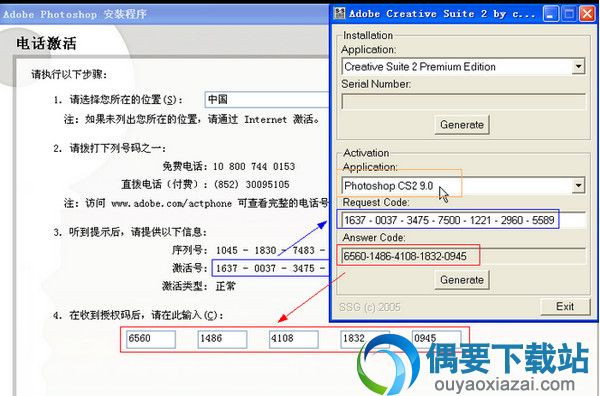Select the Creative Suite 2 Premium Edition combo box
This screenshot has width=600, height=396.
[x=463, y=67]
